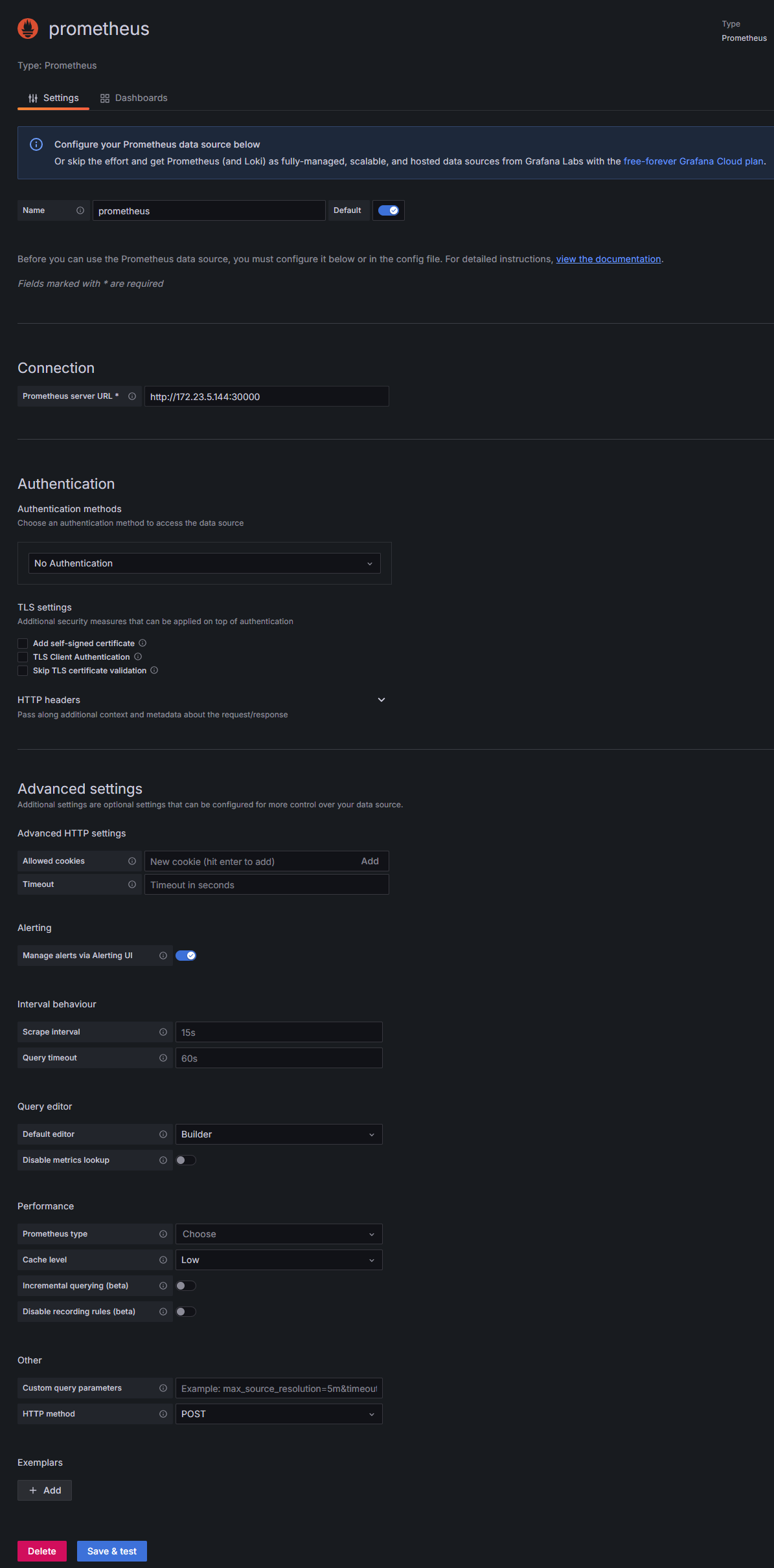Click info icon beside Prometheus server URL
The width and height of the screenshot is (774, 1568).
132,396
